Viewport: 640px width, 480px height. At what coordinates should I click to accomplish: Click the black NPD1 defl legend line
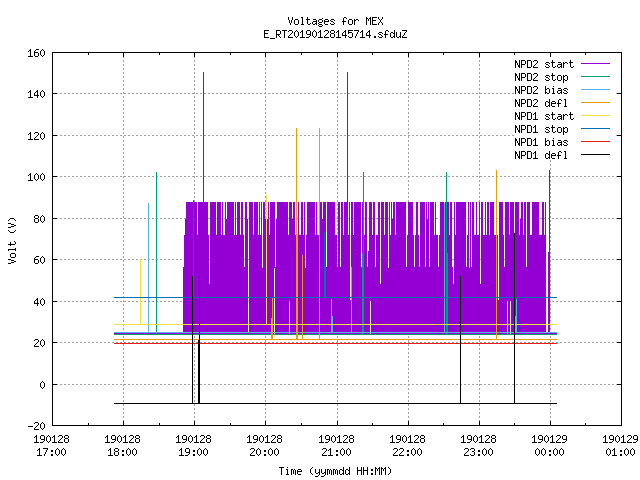point(595,155)
